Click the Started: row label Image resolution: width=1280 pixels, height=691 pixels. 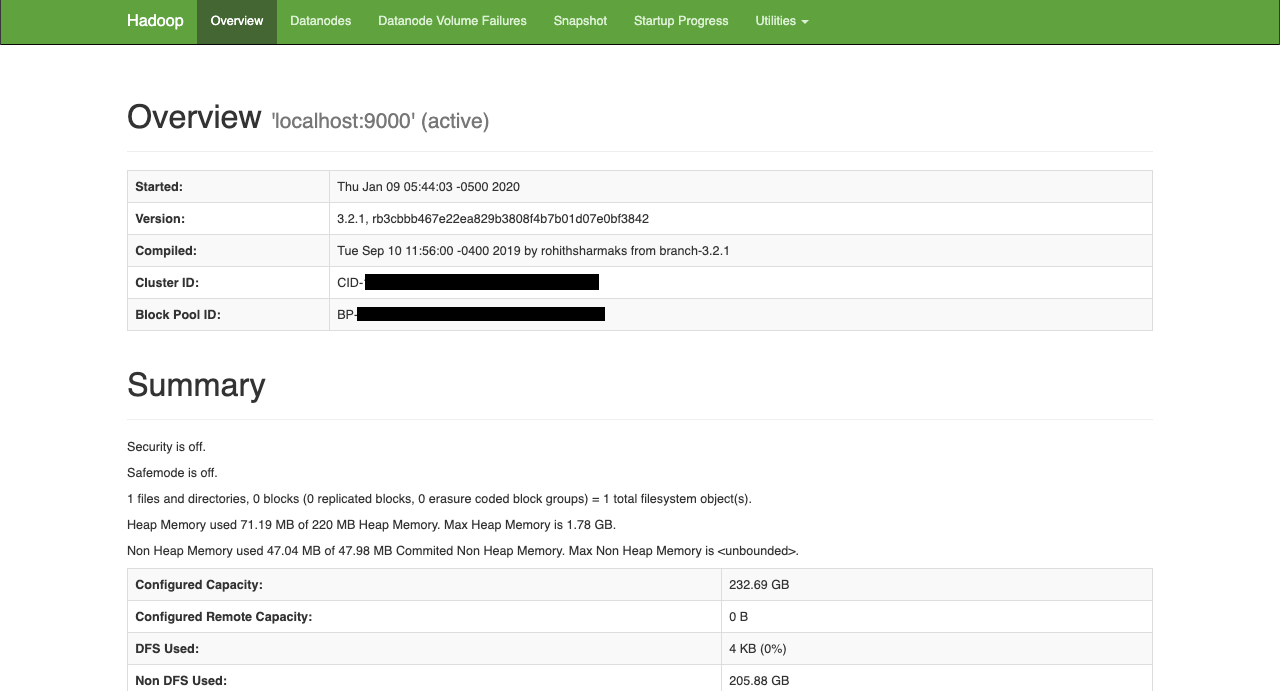click(x=159, y=187)
